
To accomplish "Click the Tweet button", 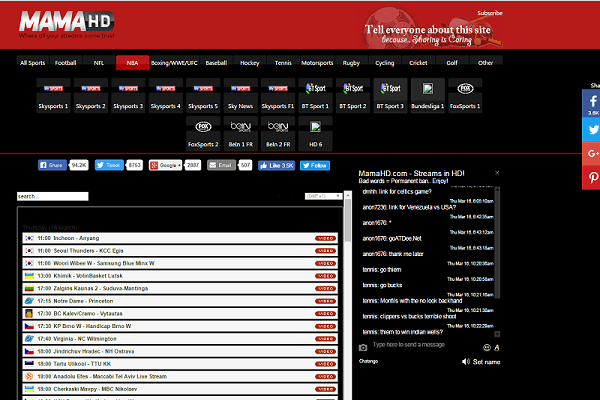I will [x=109, y=165].
